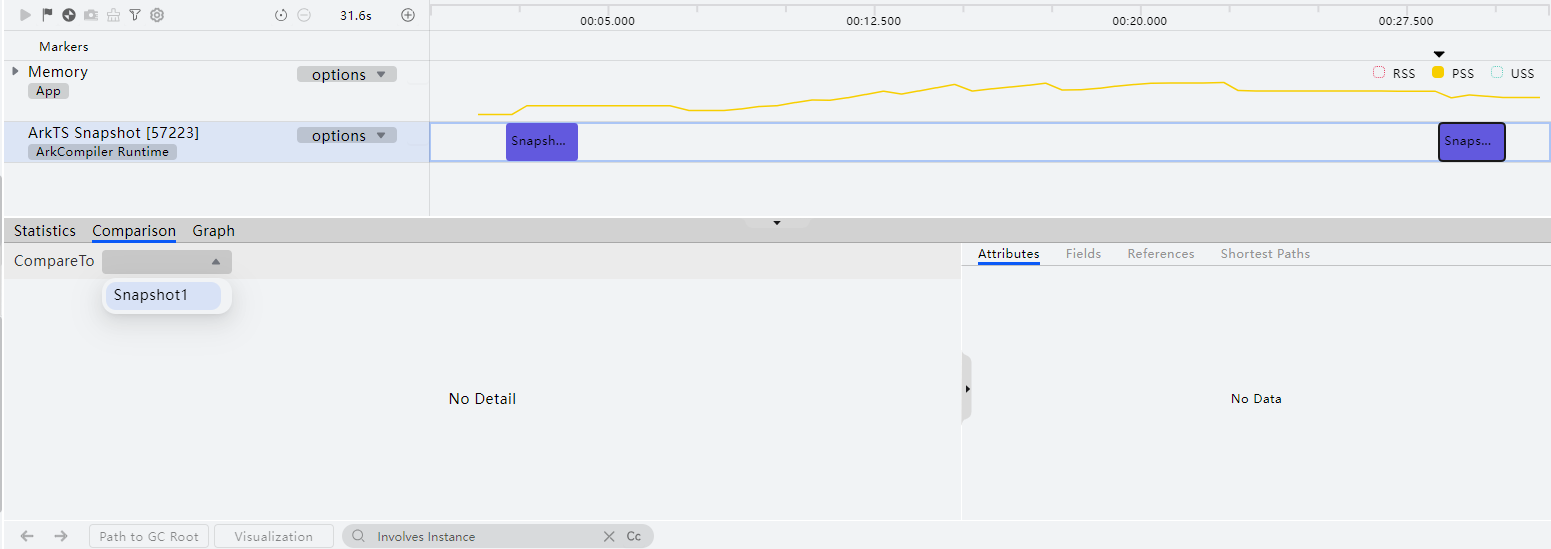Screen dimensions: 1551x549
Task: Open the filter funnel icon
Action: coord(135,15)
